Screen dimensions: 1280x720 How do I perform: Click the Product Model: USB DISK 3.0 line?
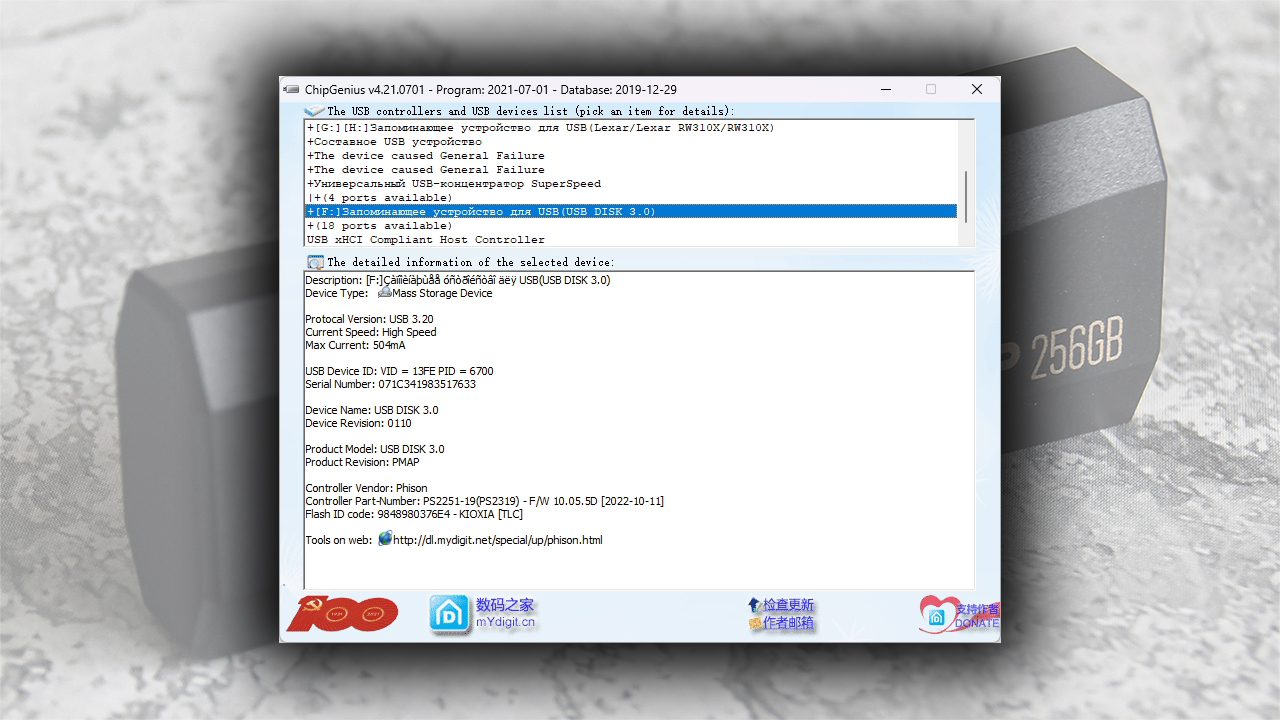tap(375, 449)
